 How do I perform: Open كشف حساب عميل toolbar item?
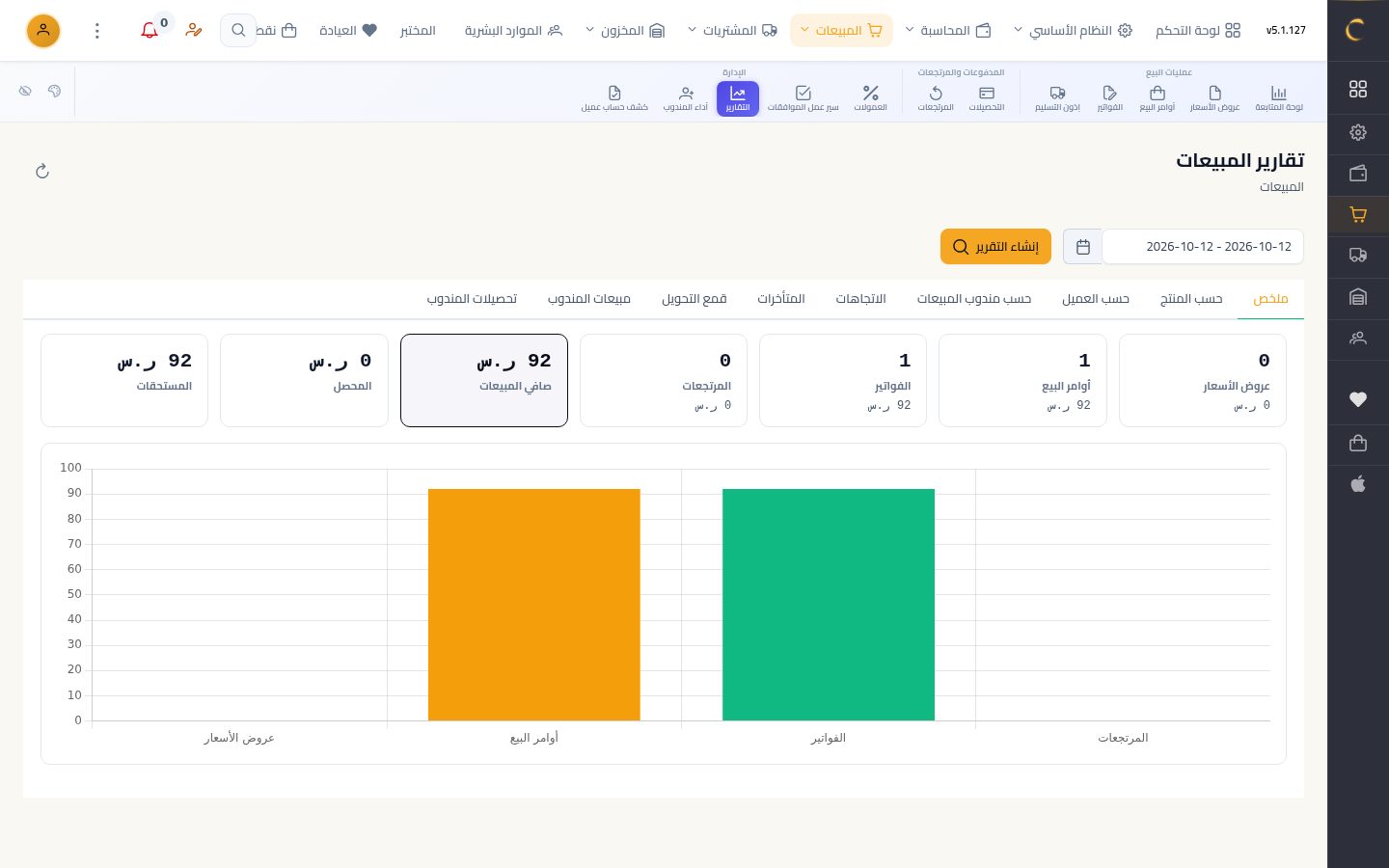pyautogui.click(x=614, y=98)
